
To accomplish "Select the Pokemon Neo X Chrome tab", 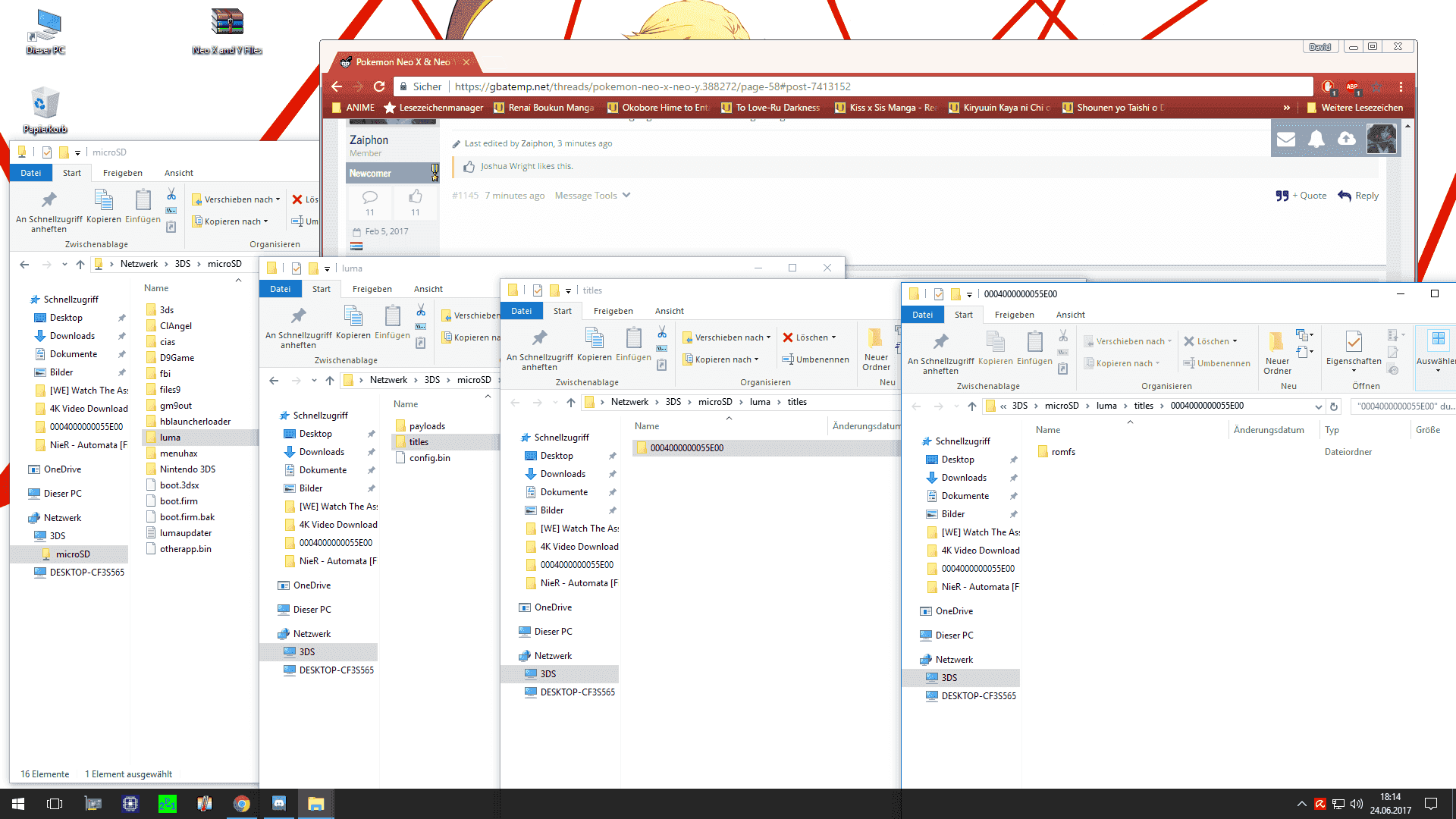I will [x=404, y=62].
